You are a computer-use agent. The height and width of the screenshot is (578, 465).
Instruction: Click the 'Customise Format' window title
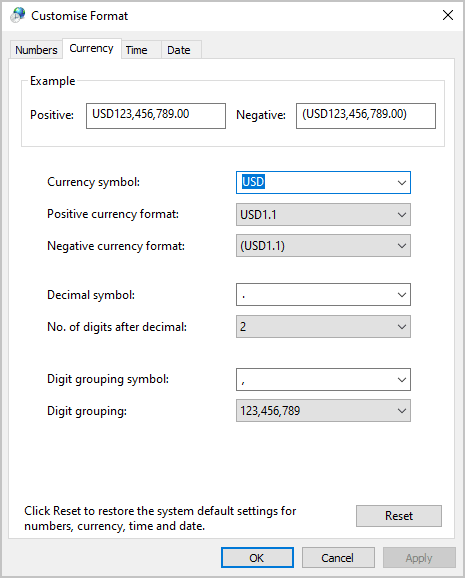click(x=79, y=16)
